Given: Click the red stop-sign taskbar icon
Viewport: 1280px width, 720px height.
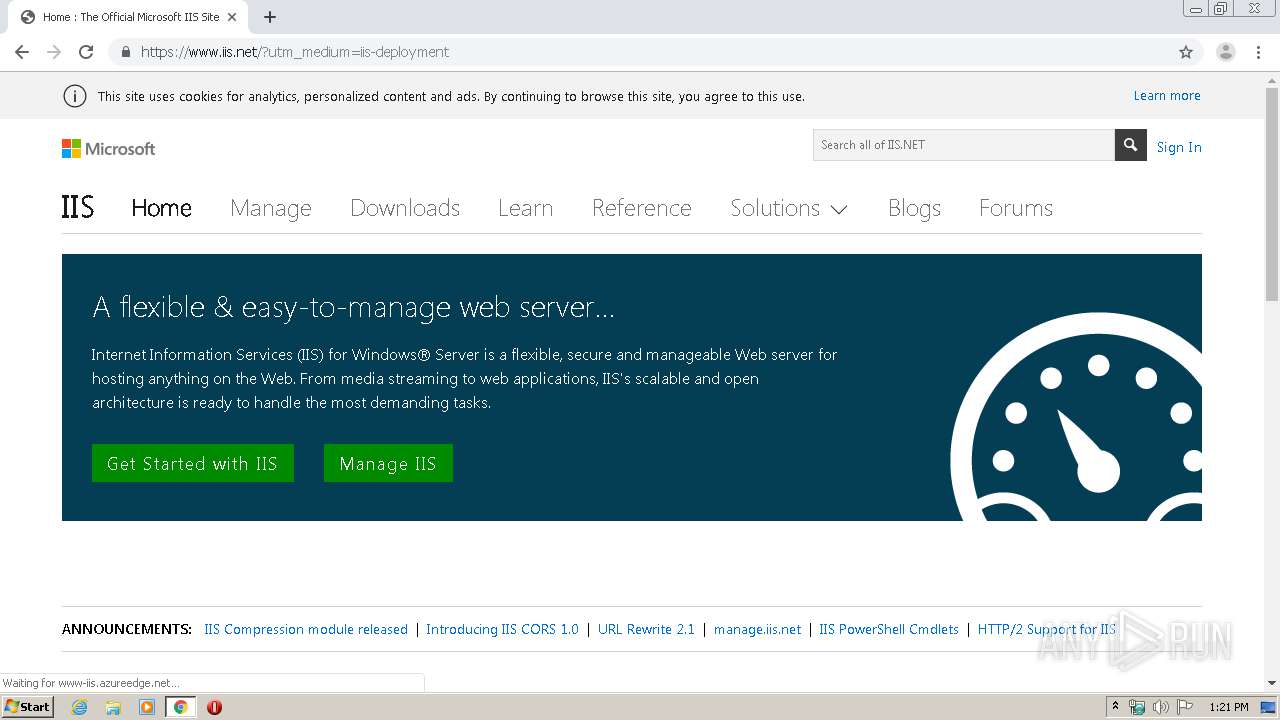Looking at the screenshot, I should point(214,707).
